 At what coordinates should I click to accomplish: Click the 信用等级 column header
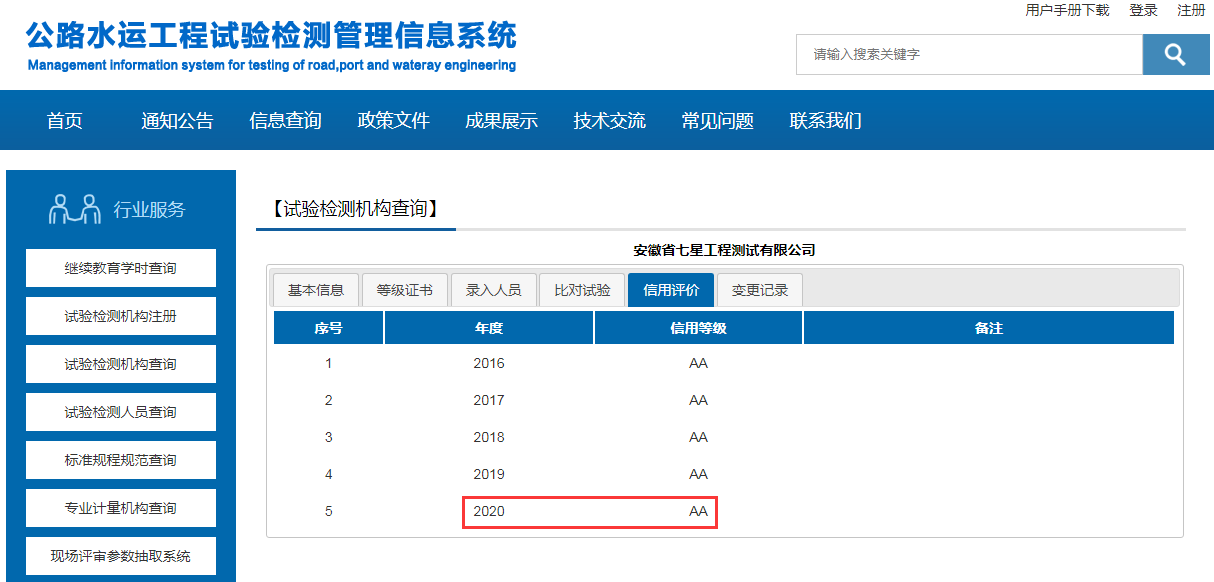[x=698, y=328]
